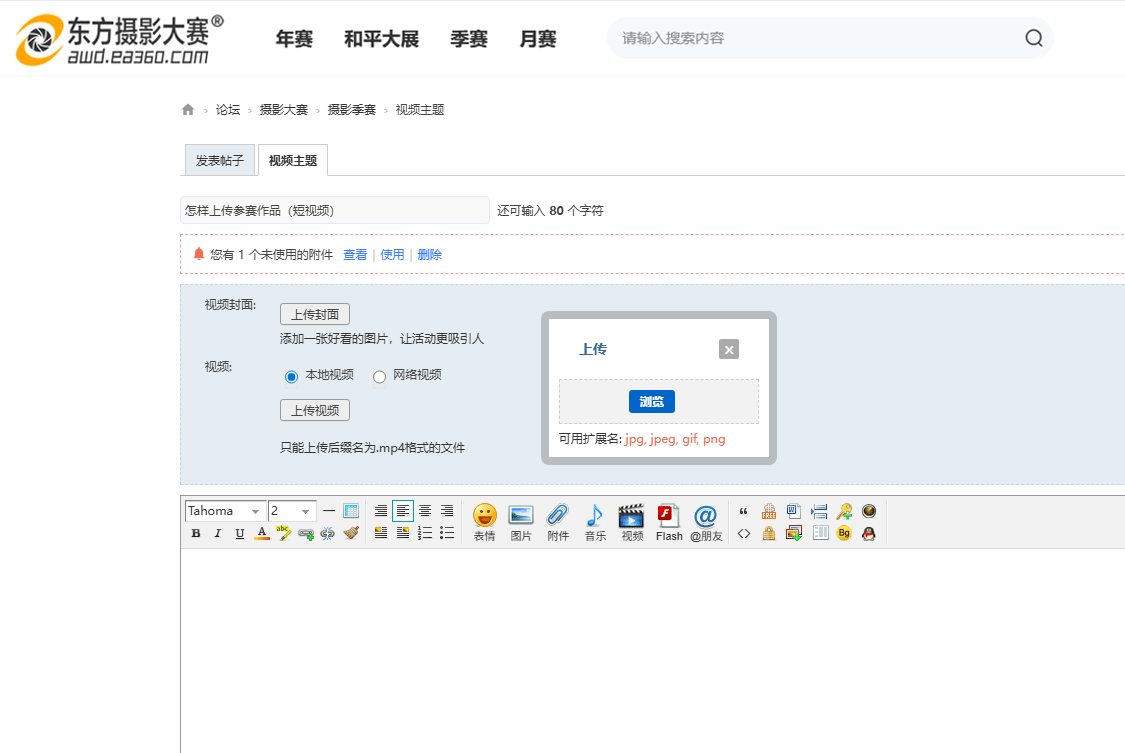Screen dimensions: 1125x753
Task: Choose the 网络视频 radio option
Action: pyautogui.click(x=379, y=377)
